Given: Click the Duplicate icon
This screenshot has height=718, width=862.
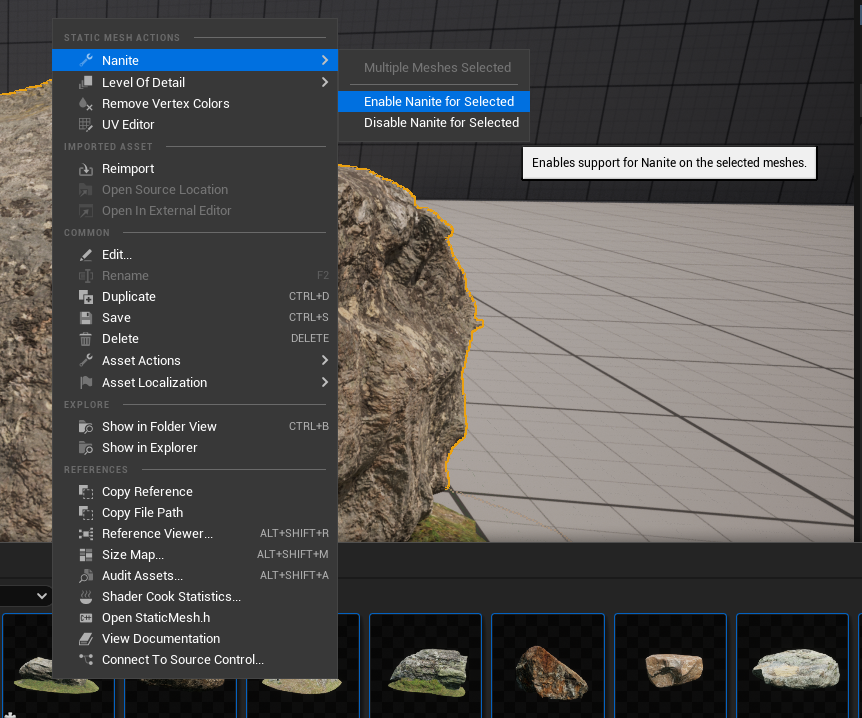Looking at the screenshot, I should [86, 297].
